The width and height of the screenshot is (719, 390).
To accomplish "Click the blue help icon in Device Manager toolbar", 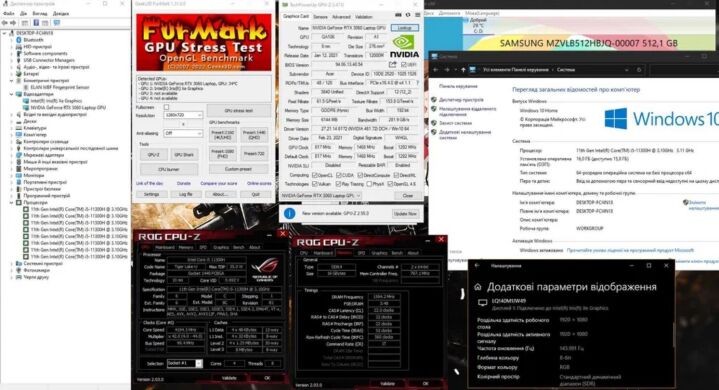I will (x=36, y=23).
